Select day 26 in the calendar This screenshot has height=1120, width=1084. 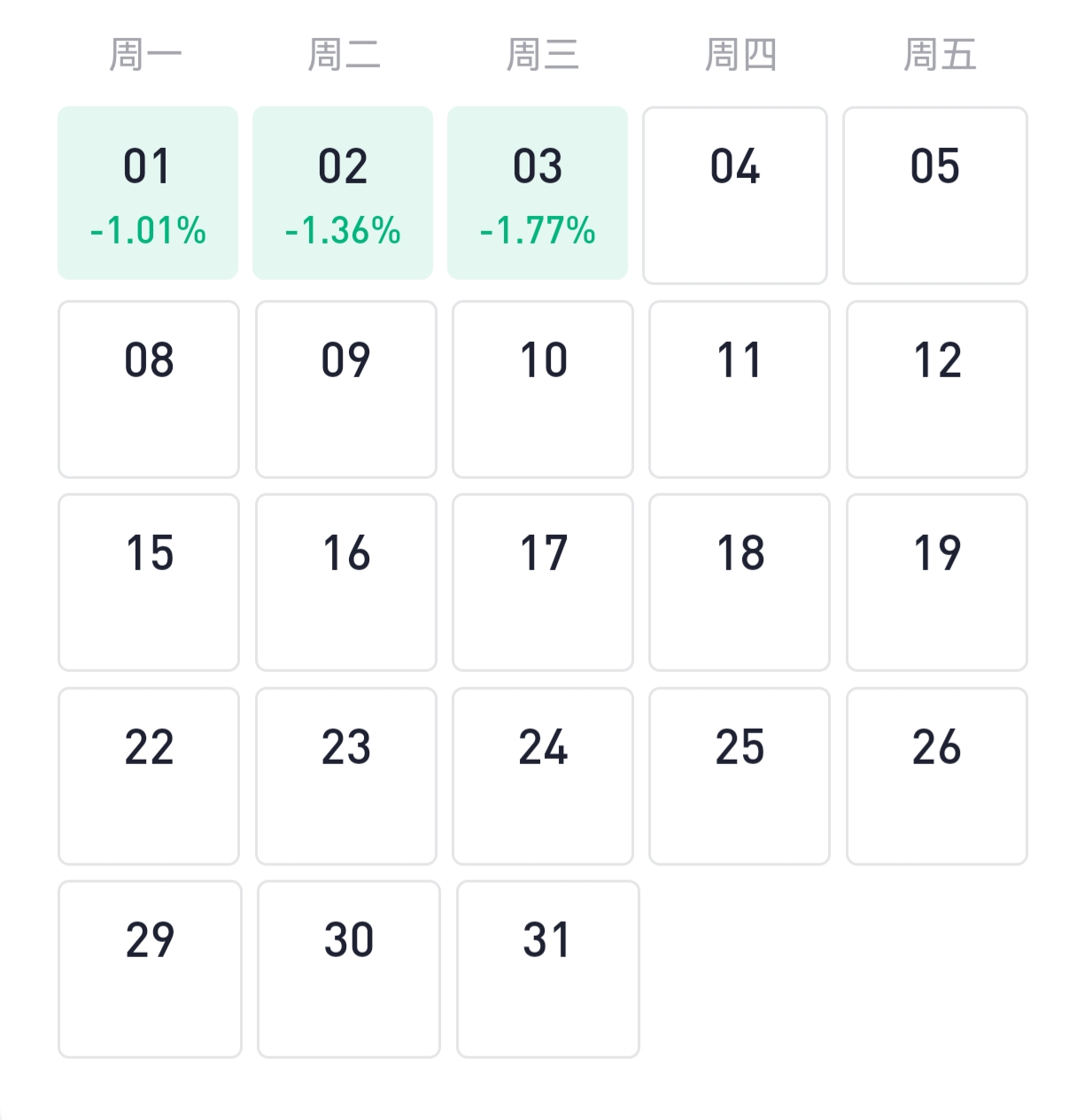pyautogui.click(x=937, y=776)
